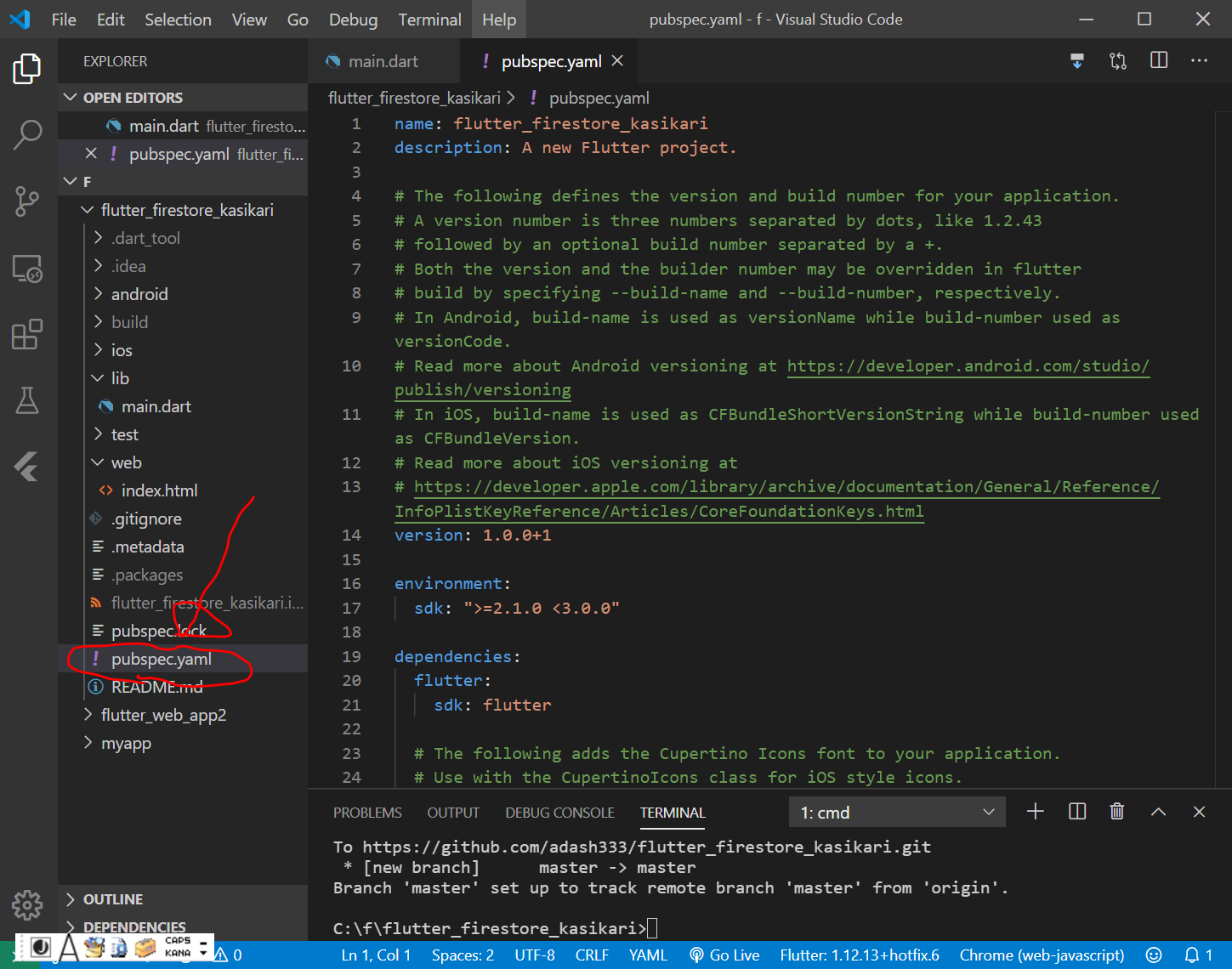The image size is (1232, 969).
Task: Expand the flutter_web_app2 folder
Action: [87, 714]
